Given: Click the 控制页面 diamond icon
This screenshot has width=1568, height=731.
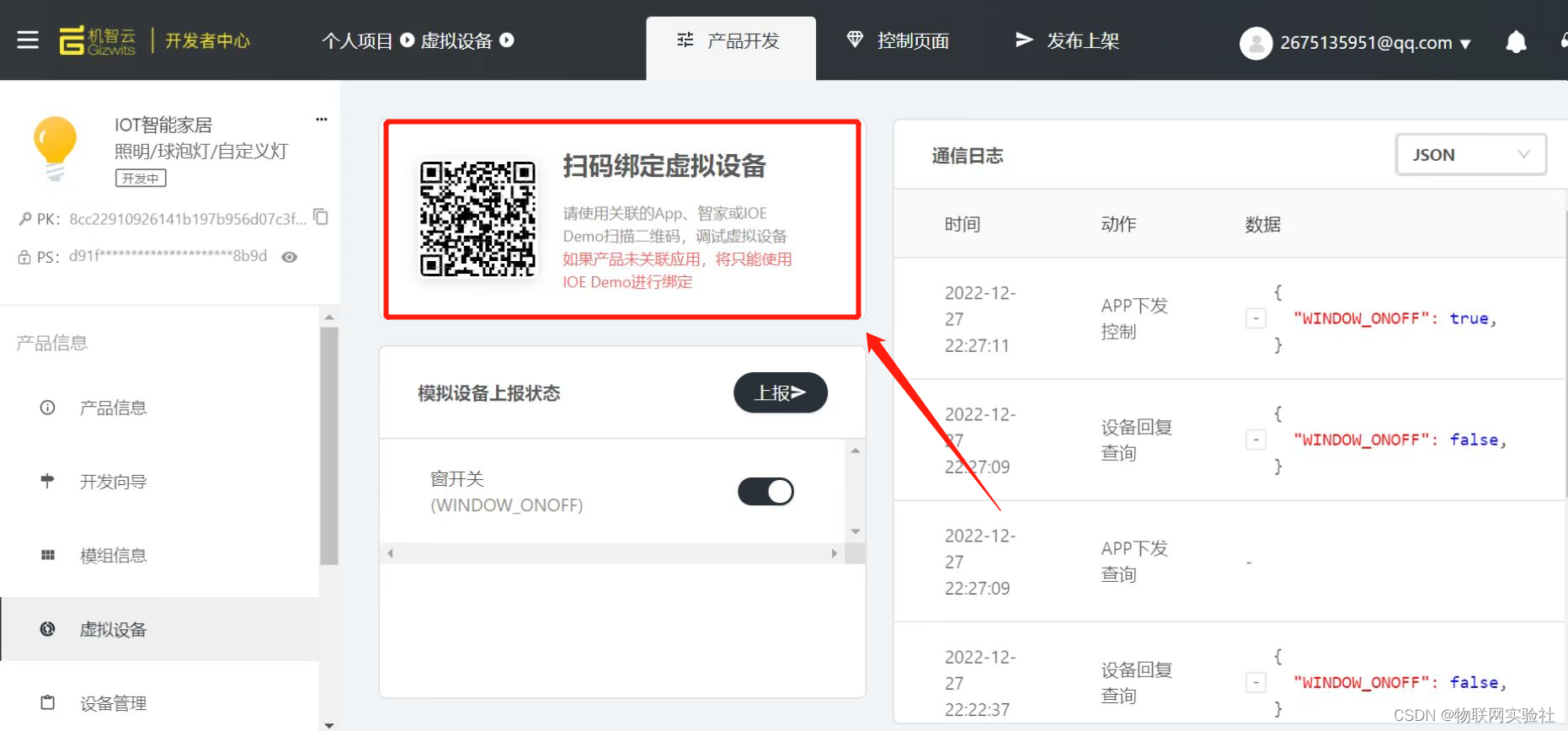Looking at the screenshot, I should point(855,40).
